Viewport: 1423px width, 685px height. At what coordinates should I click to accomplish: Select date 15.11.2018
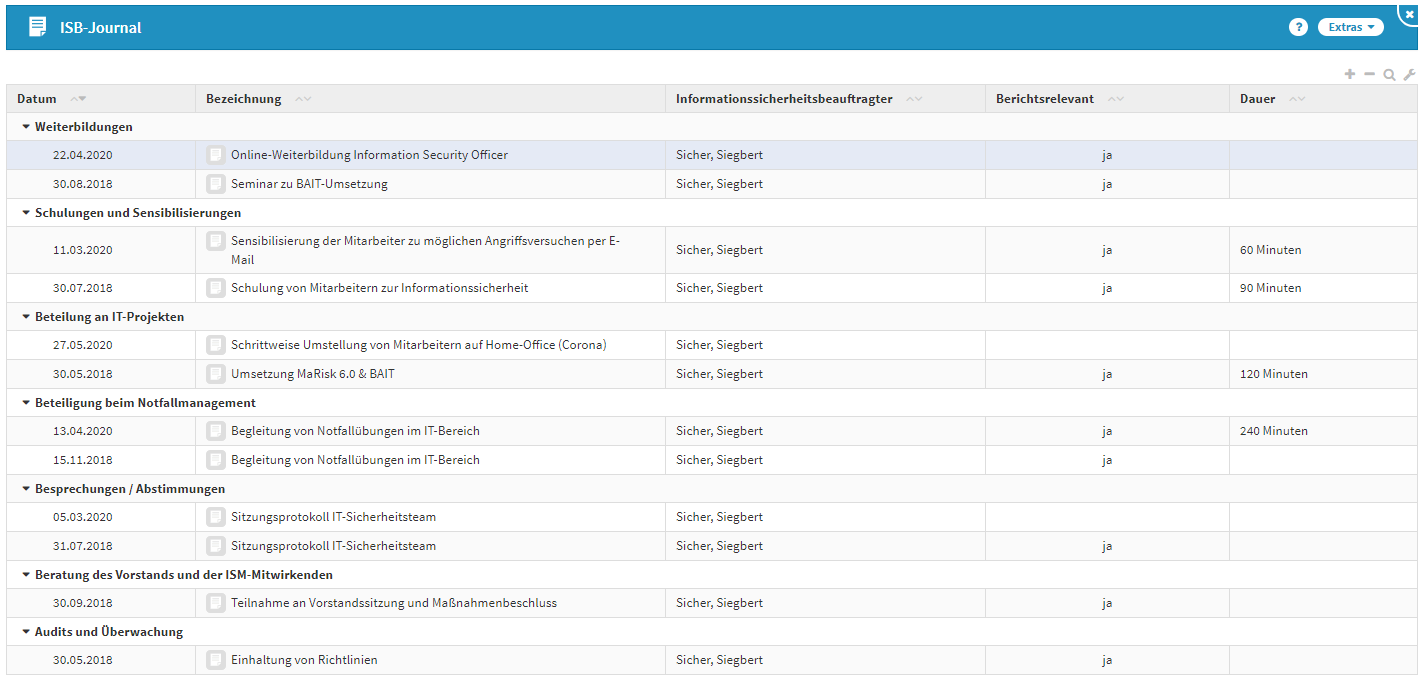[83, 460]
